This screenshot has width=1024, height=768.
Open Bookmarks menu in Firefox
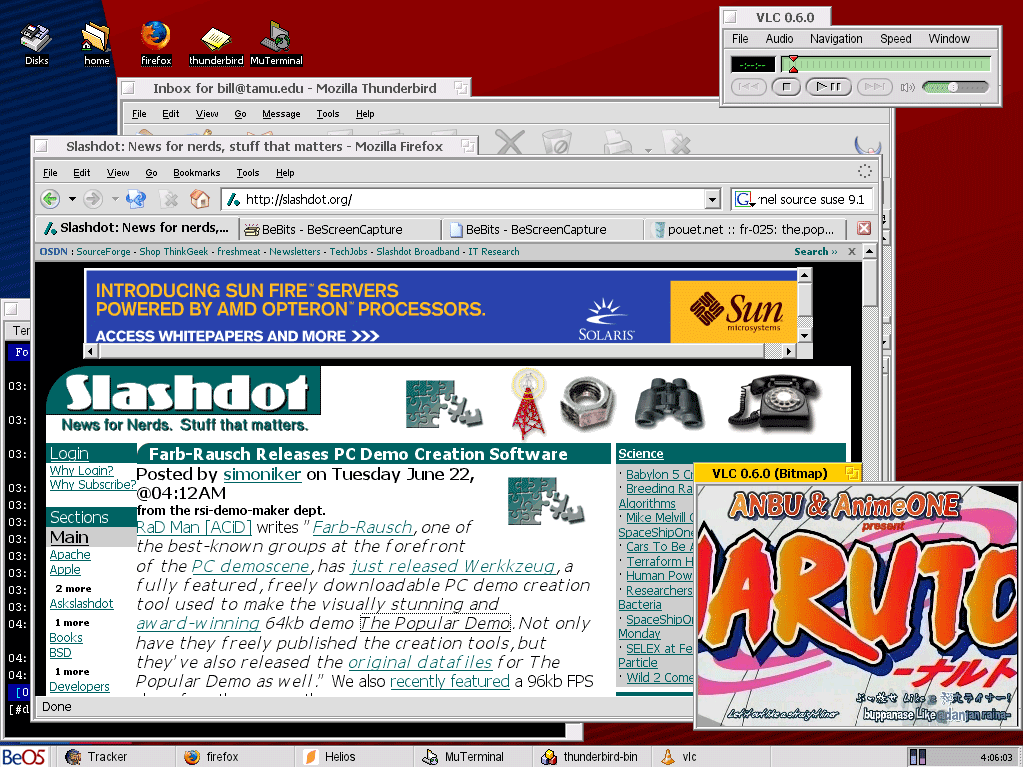[197, 172]
